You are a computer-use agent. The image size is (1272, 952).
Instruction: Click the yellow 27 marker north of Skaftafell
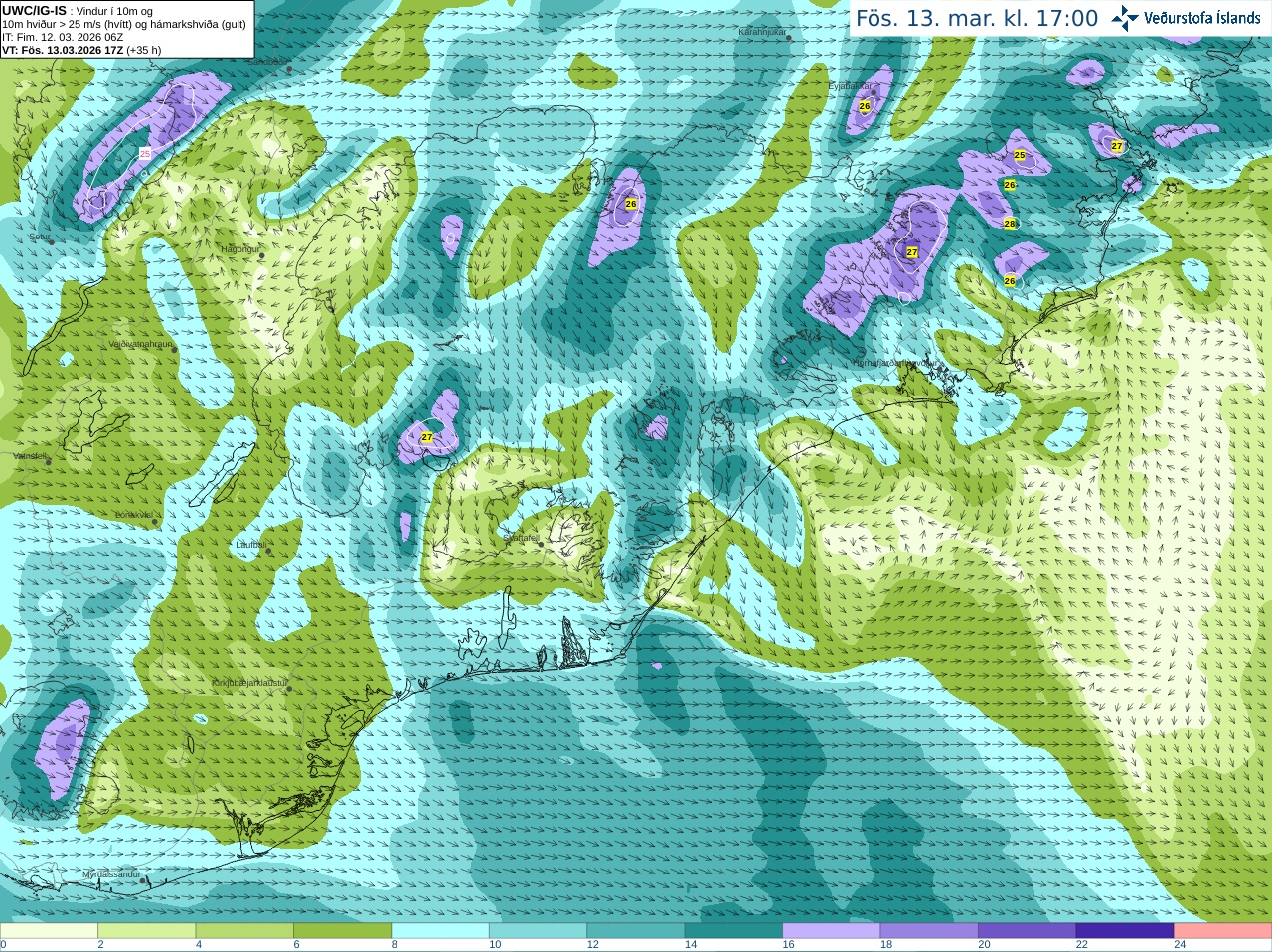point(427,437)
